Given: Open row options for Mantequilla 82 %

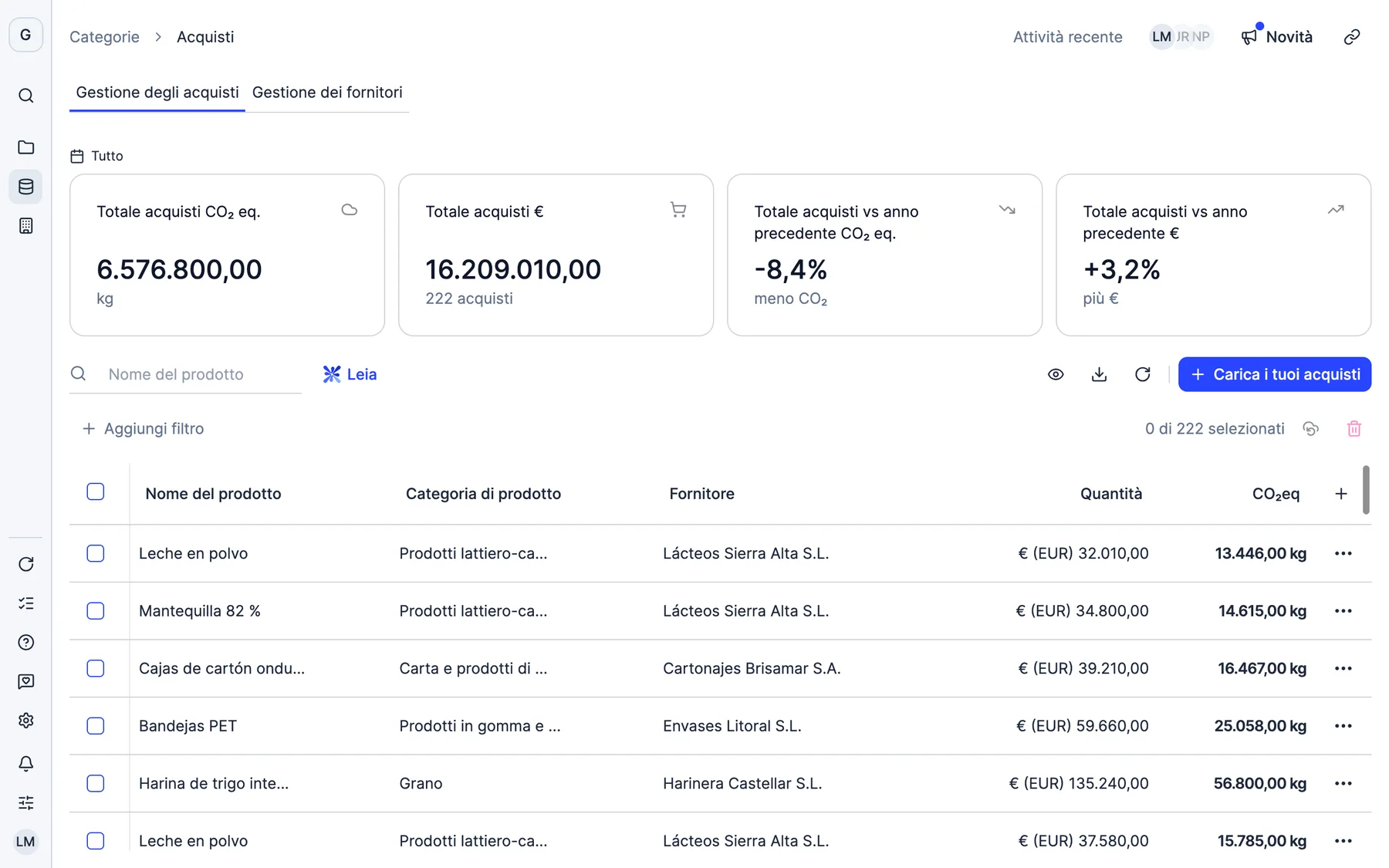Looking at the screenshot, I should coord(1343,611).
